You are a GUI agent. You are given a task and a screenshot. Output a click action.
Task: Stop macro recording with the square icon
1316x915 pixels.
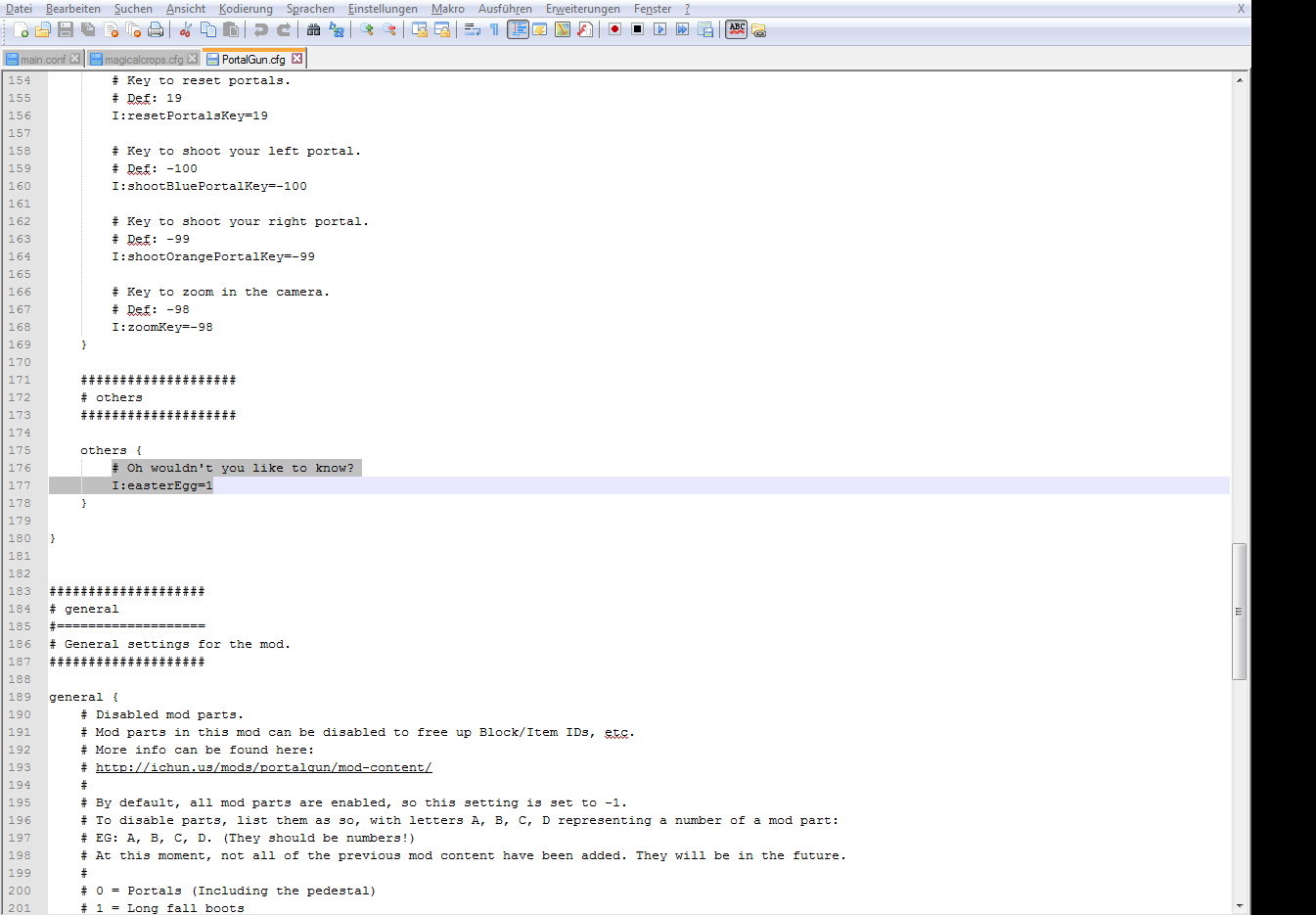(x=637, y=29)
